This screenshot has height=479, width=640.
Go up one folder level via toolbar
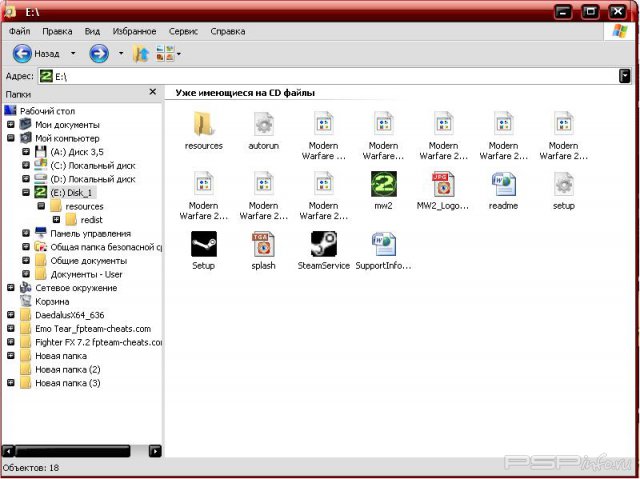pos(141,53)
